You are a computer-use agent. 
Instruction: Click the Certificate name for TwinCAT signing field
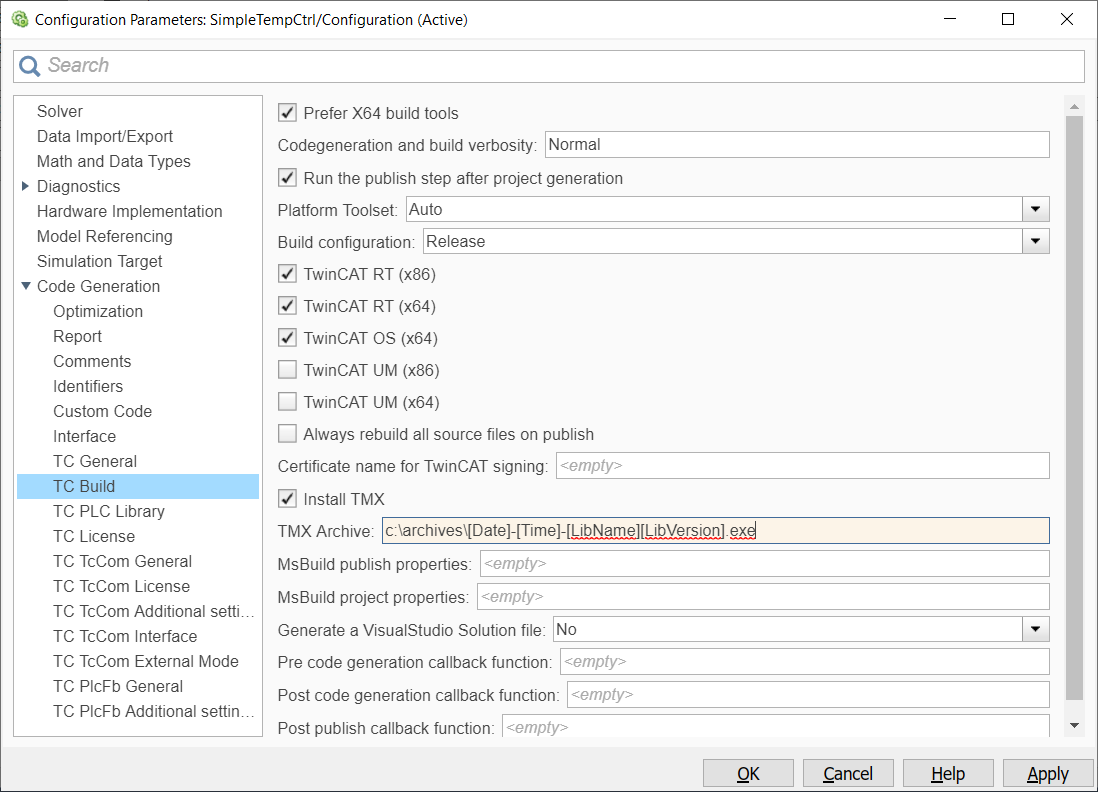coord(802,466)
